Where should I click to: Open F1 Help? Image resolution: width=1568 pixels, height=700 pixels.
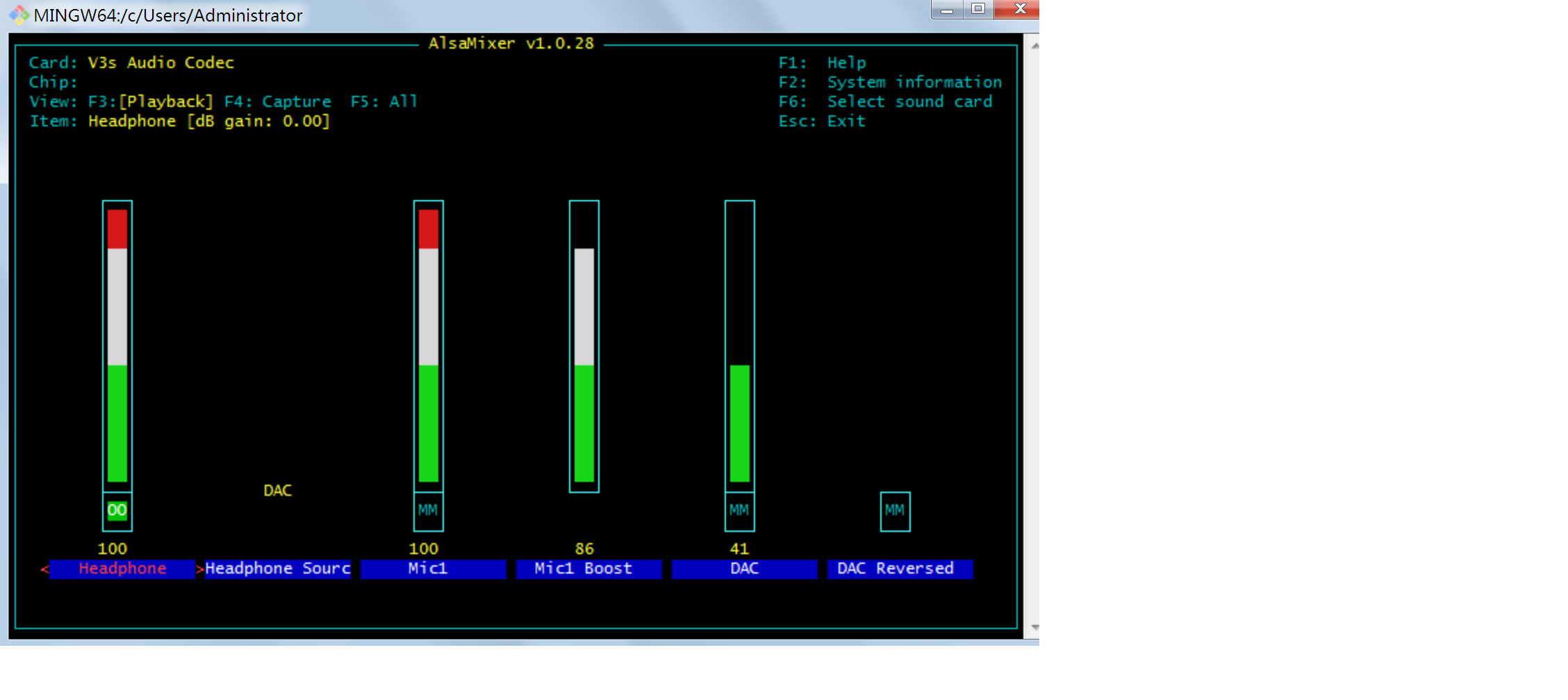coord(823,62)
